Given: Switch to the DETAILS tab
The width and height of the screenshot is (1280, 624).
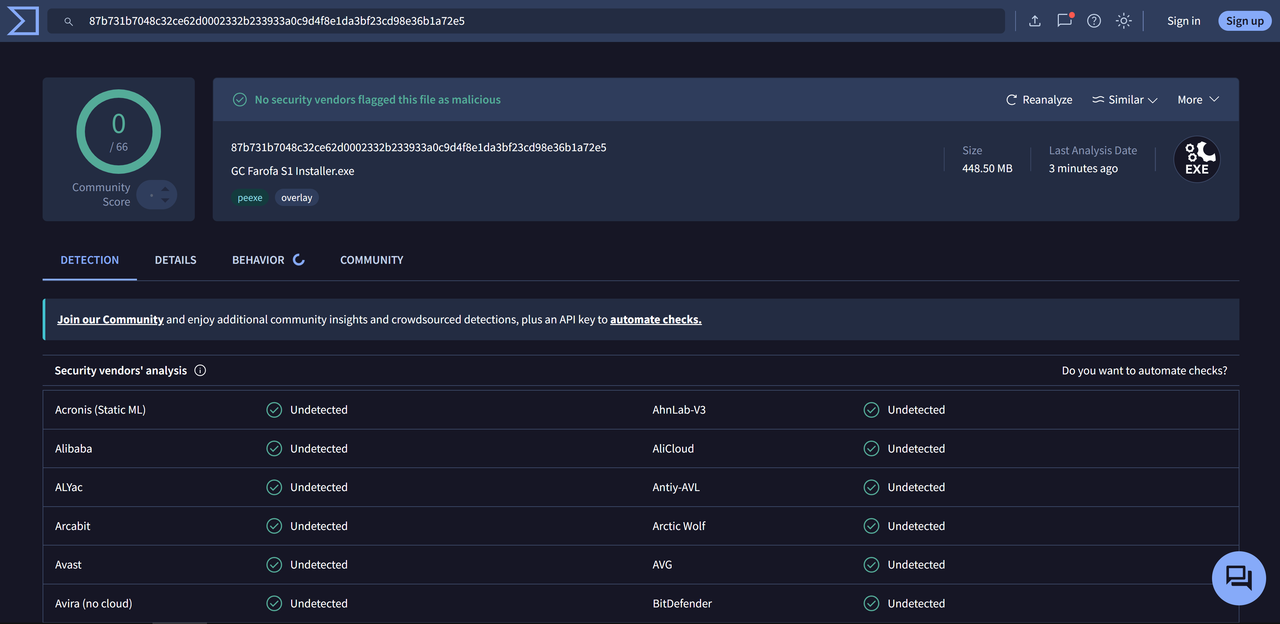Looking at the screenshot, I should (x=175, y=260).
